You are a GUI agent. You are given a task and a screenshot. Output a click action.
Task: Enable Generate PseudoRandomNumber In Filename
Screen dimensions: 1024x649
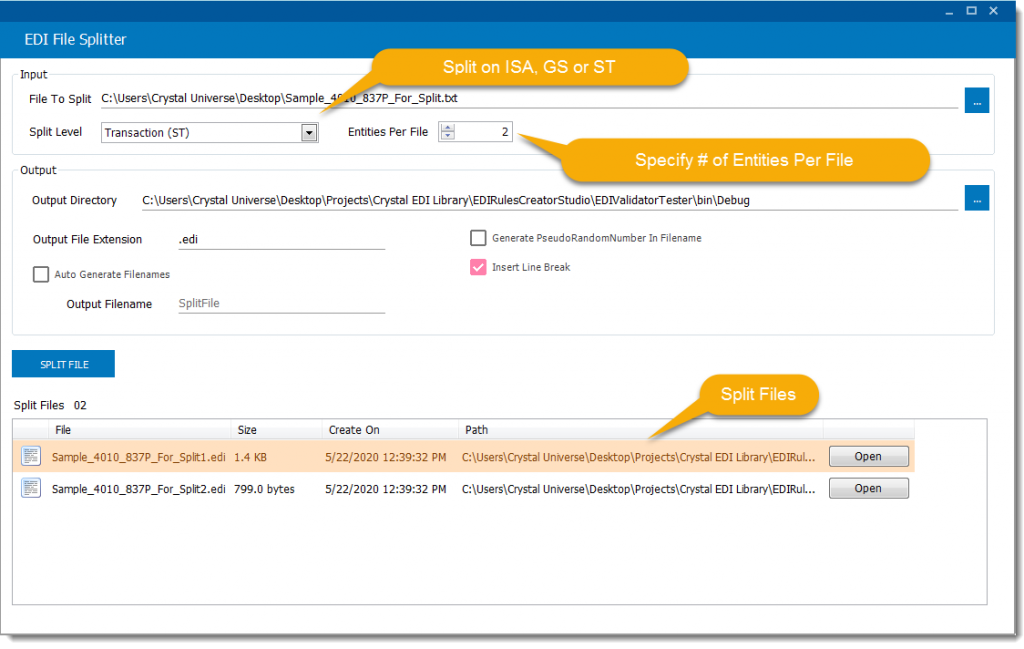477,238
